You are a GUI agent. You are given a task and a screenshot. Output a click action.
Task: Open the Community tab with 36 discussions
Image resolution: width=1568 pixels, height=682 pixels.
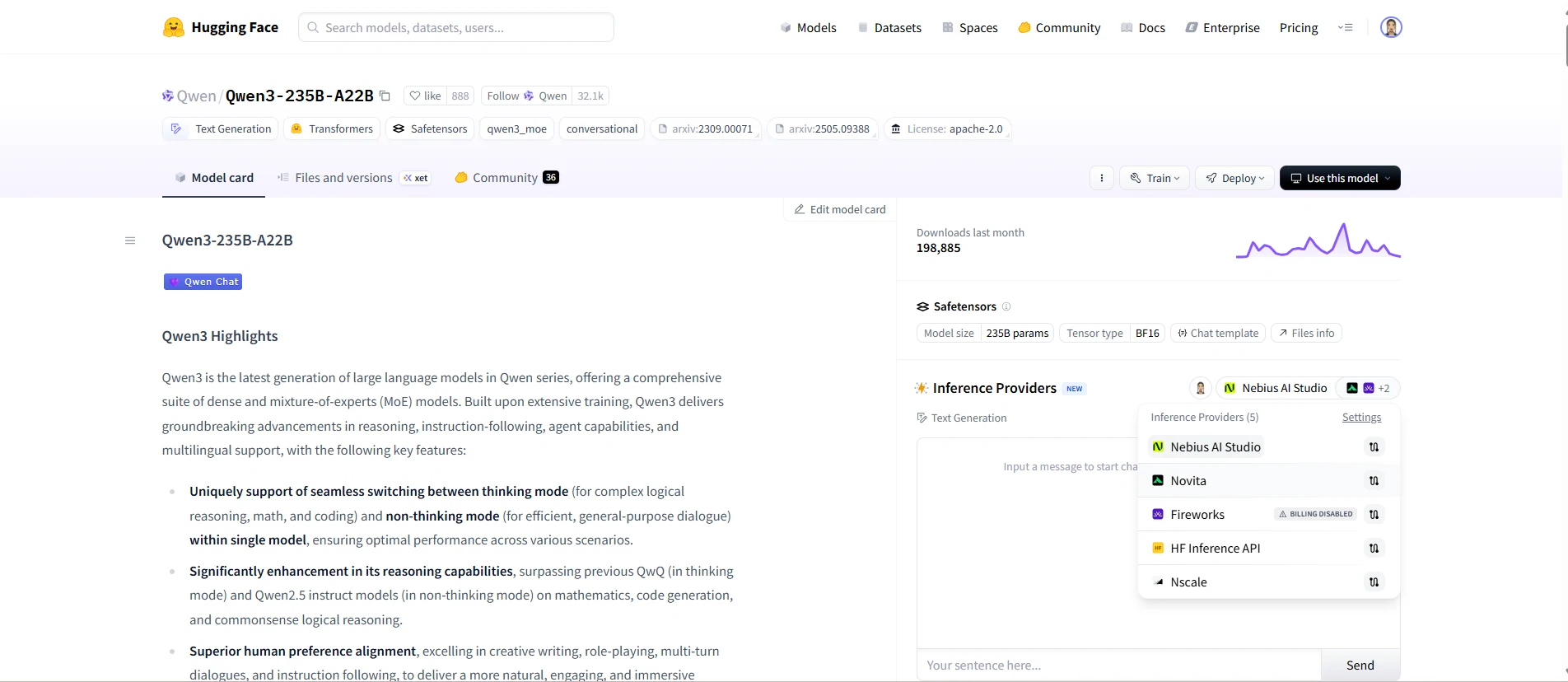click(506, 178)
